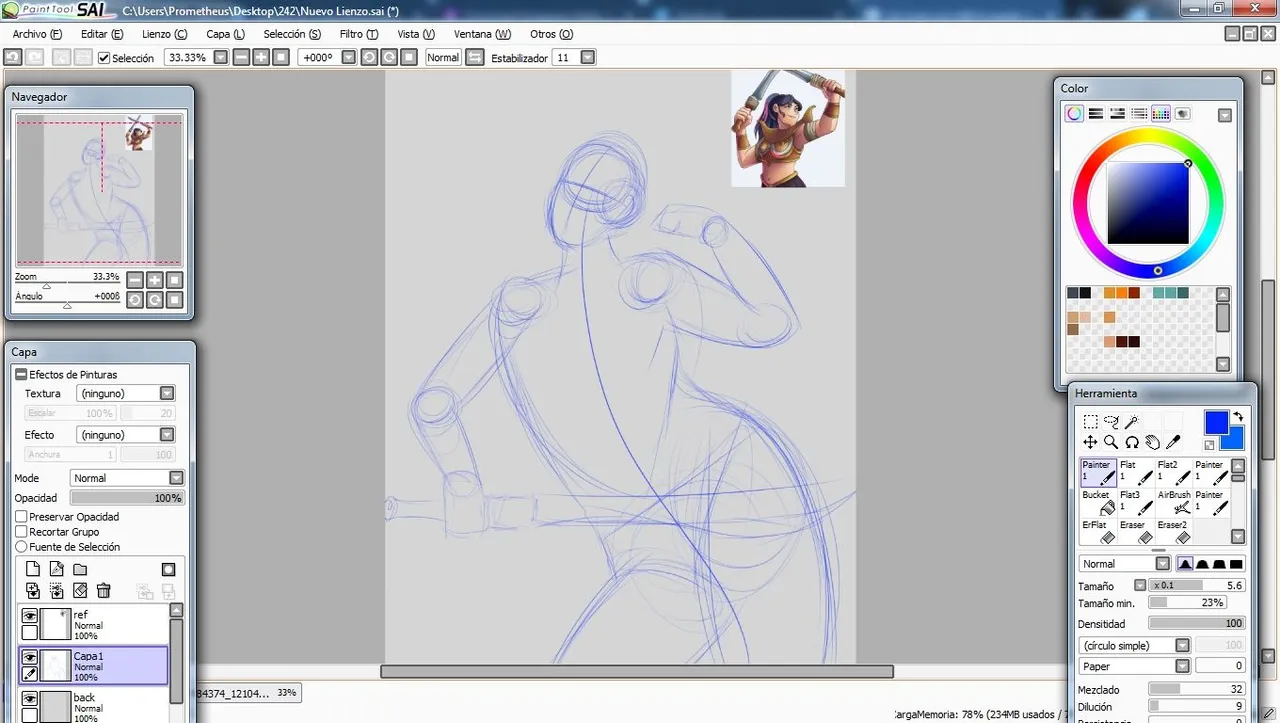This screenshot has width=1280, height=723.
Task: Enable Recortar Grupo
Action: 21,532
